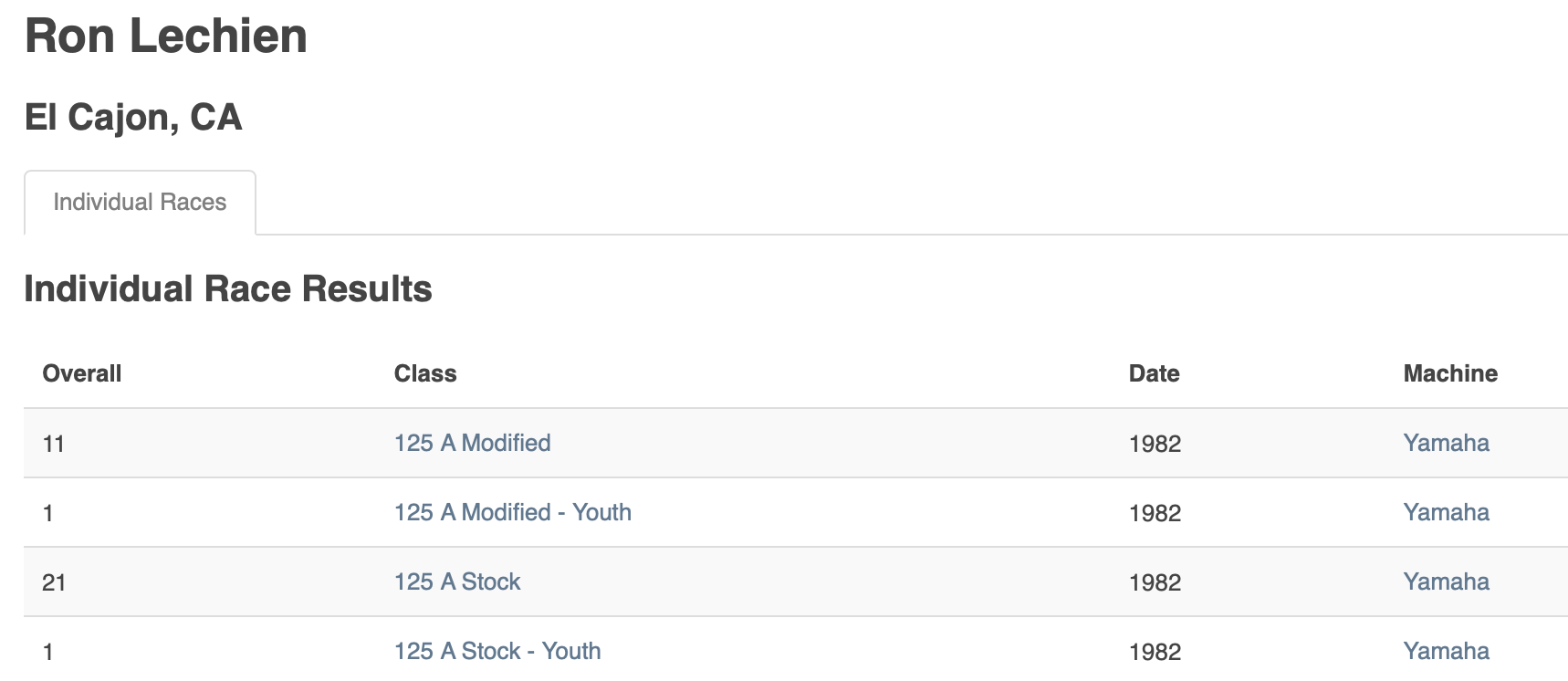Follow the 125 A Modified - Youth link
Viewport: 1568px width, 681px height.
pyautogui.click(x=512, y=512)
